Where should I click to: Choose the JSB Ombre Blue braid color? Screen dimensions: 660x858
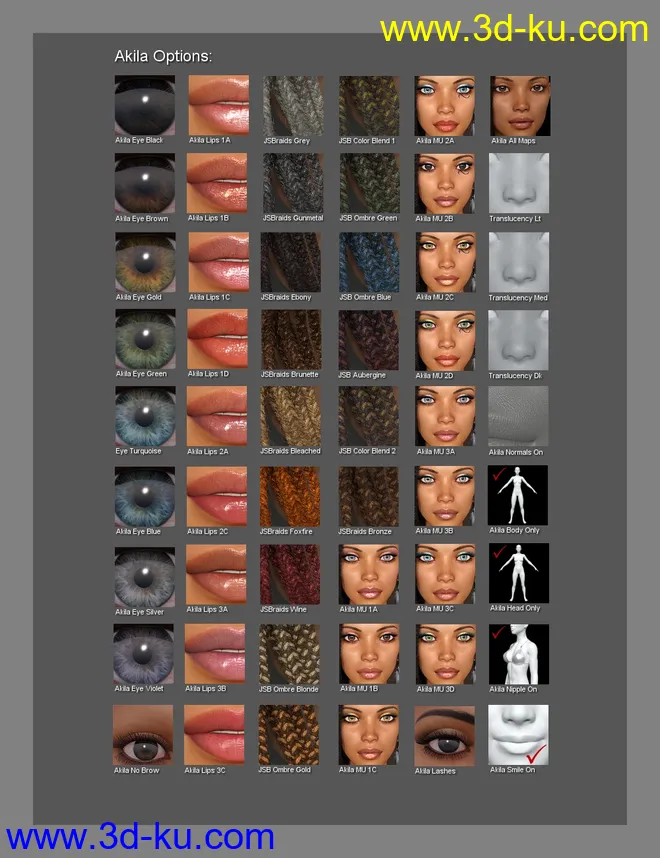click(369, 263)
